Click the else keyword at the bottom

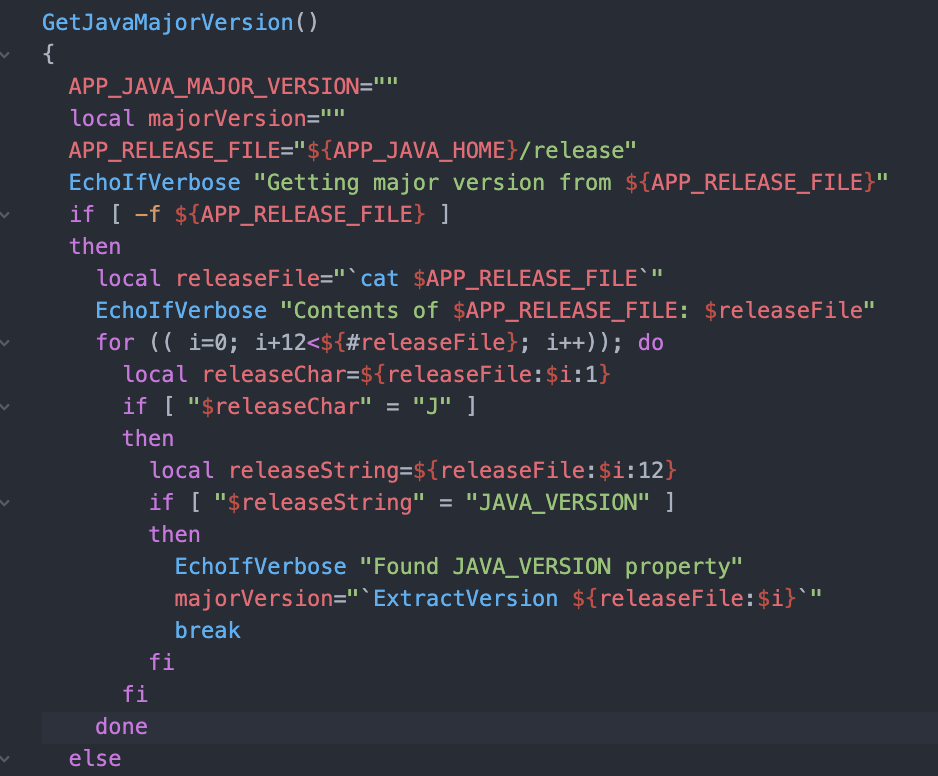coord(94,758)
